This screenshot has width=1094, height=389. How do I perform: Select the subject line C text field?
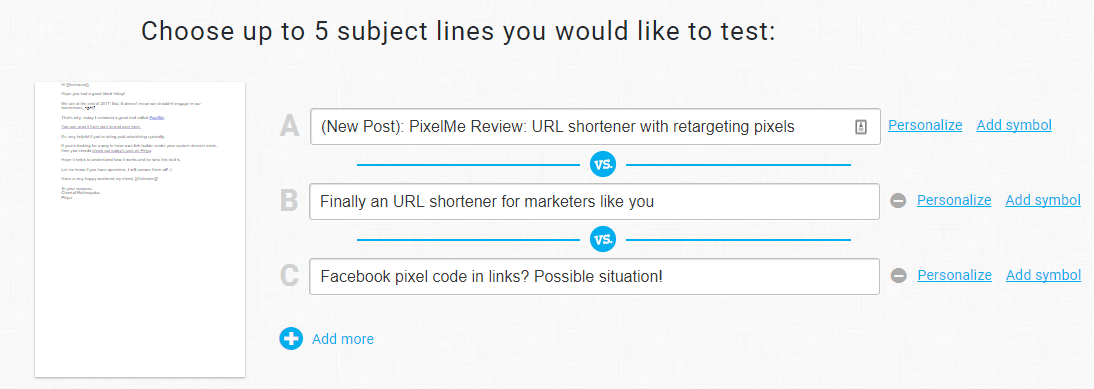pyautogui.click(x=594, y=276)
